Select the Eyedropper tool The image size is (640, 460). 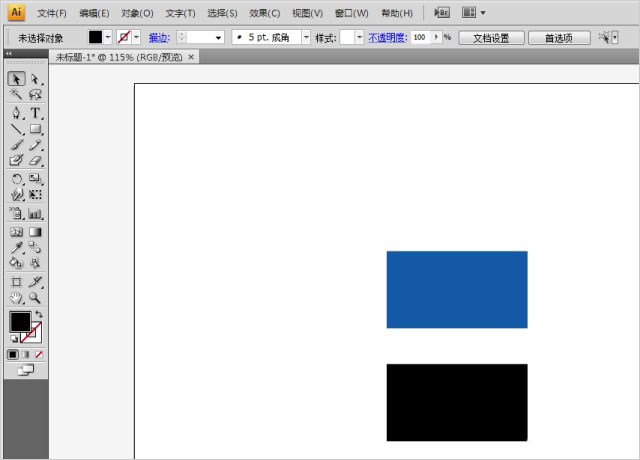pos(16,247)
